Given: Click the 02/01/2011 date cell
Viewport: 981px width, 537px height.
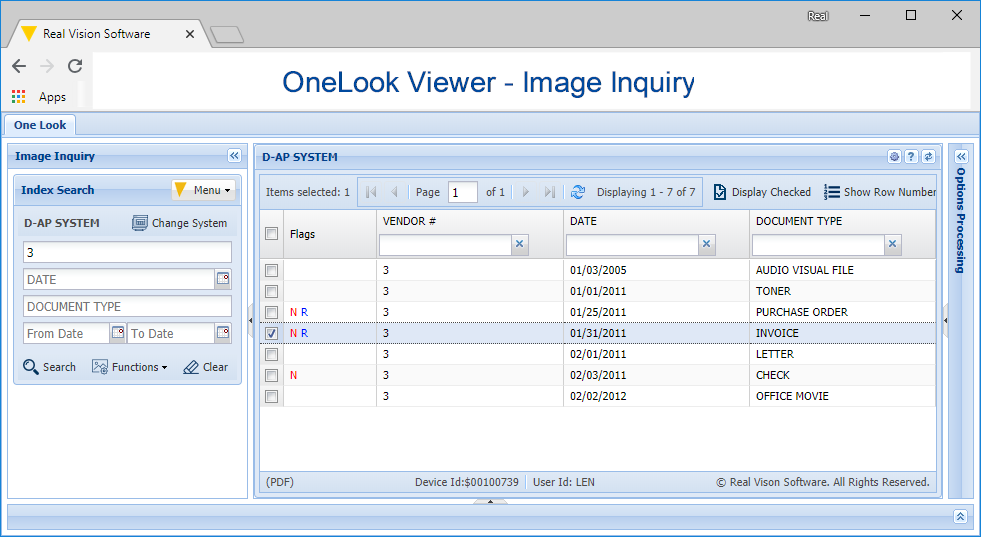Looking at the screenshot, I should 598,354.
